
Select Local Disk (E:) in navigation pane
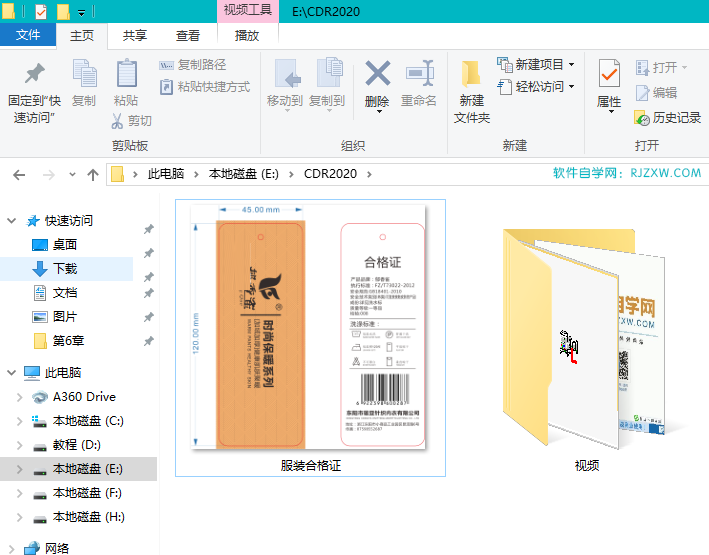pos(78,469)
